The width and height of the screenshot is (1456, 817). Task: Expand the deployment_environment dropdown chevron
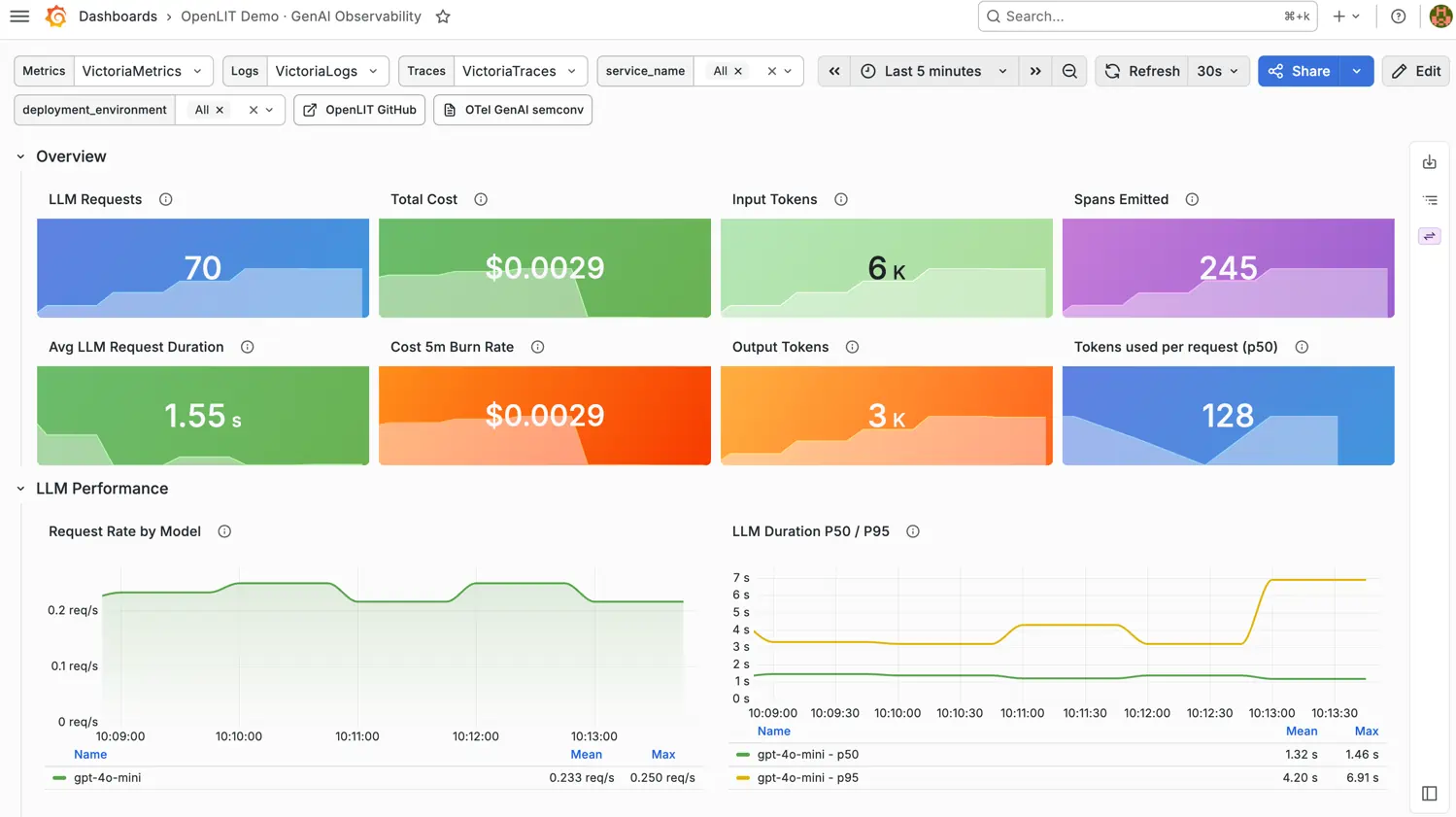269,110
